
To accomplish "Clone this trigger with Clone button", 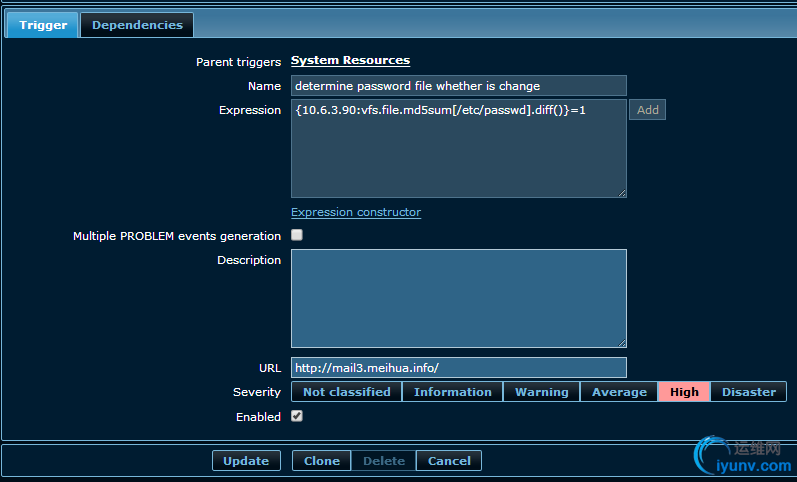I will (321, 461).
